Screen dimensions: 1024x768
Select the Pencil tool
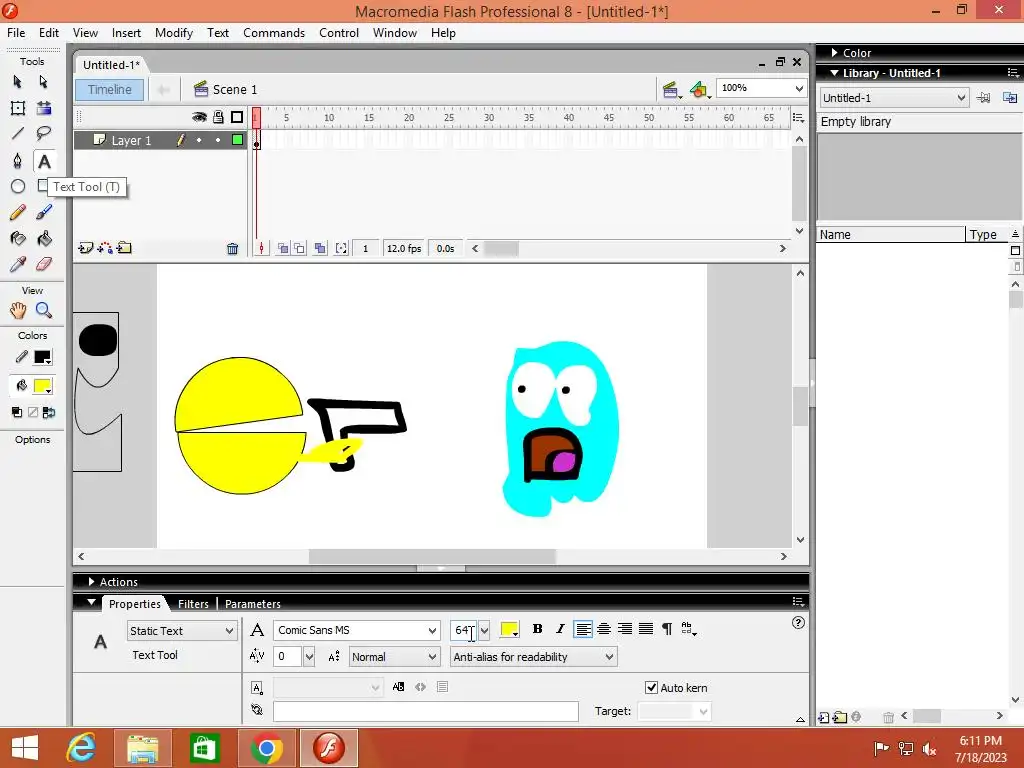click(x=18, y=212)
